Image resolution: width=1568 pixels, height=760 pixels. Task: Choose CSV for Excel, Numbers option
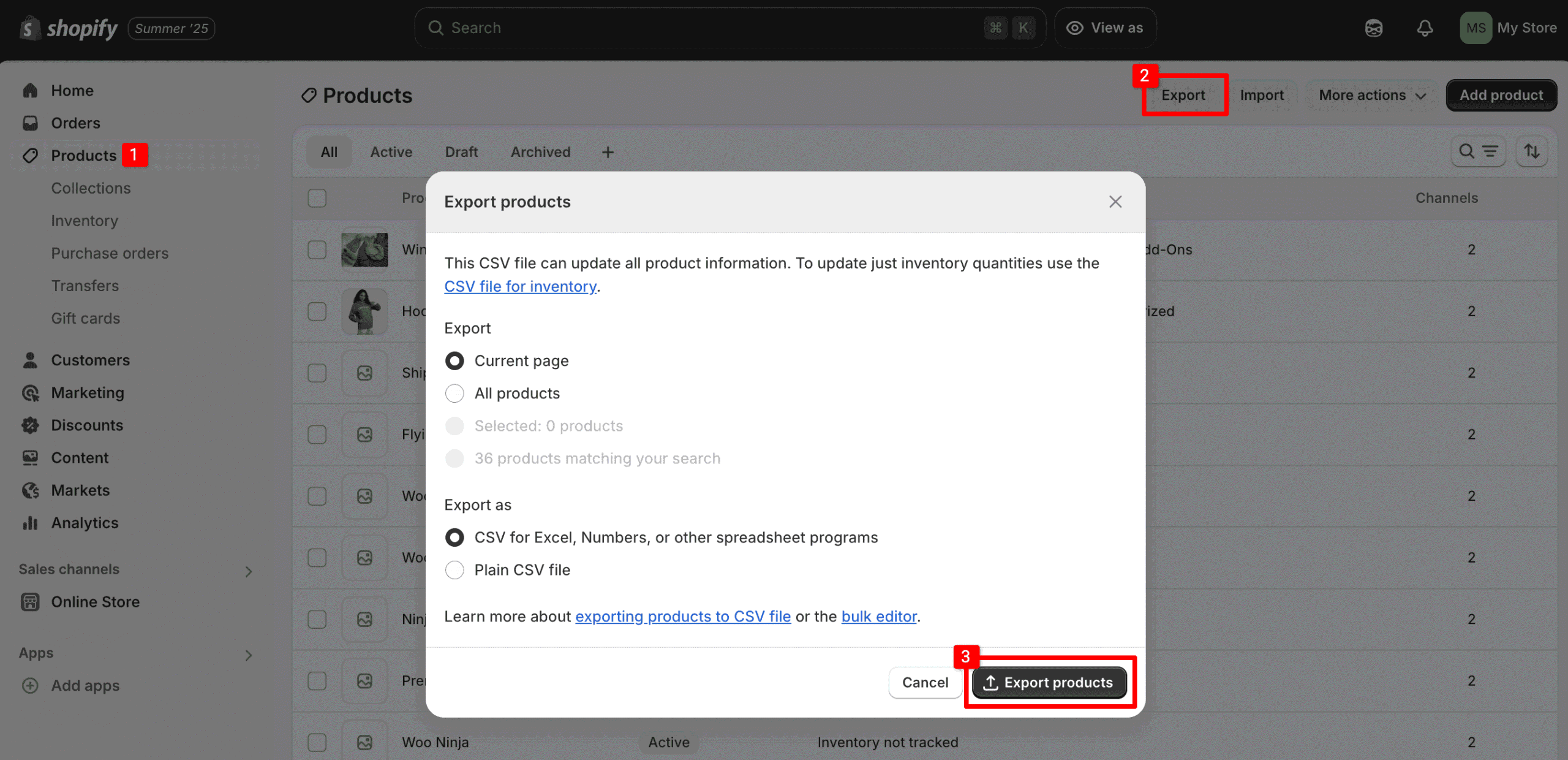[454, 538]
